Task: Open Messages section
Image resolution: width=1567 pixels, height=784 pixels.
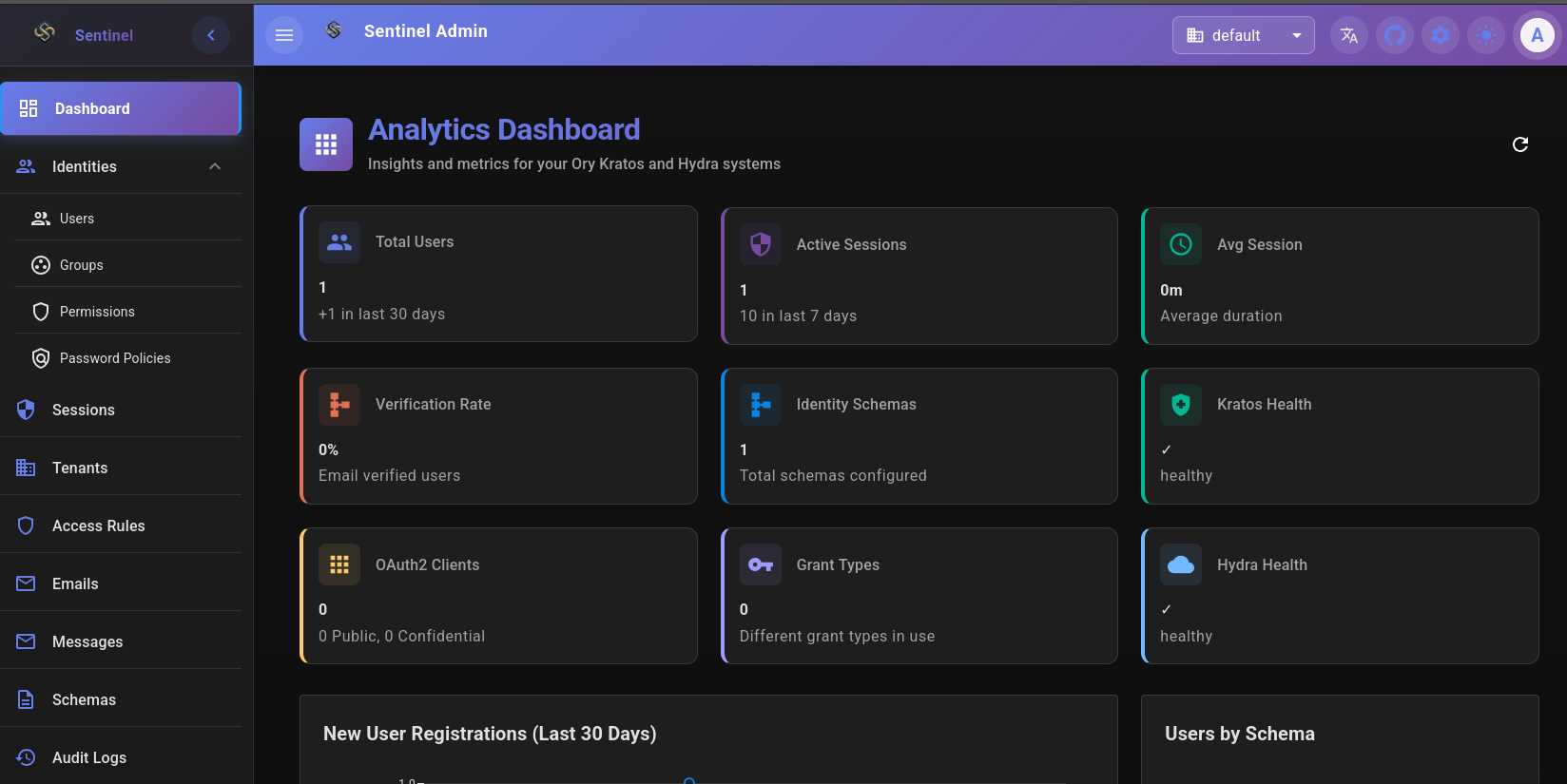Action: click(x=121, y=641)
